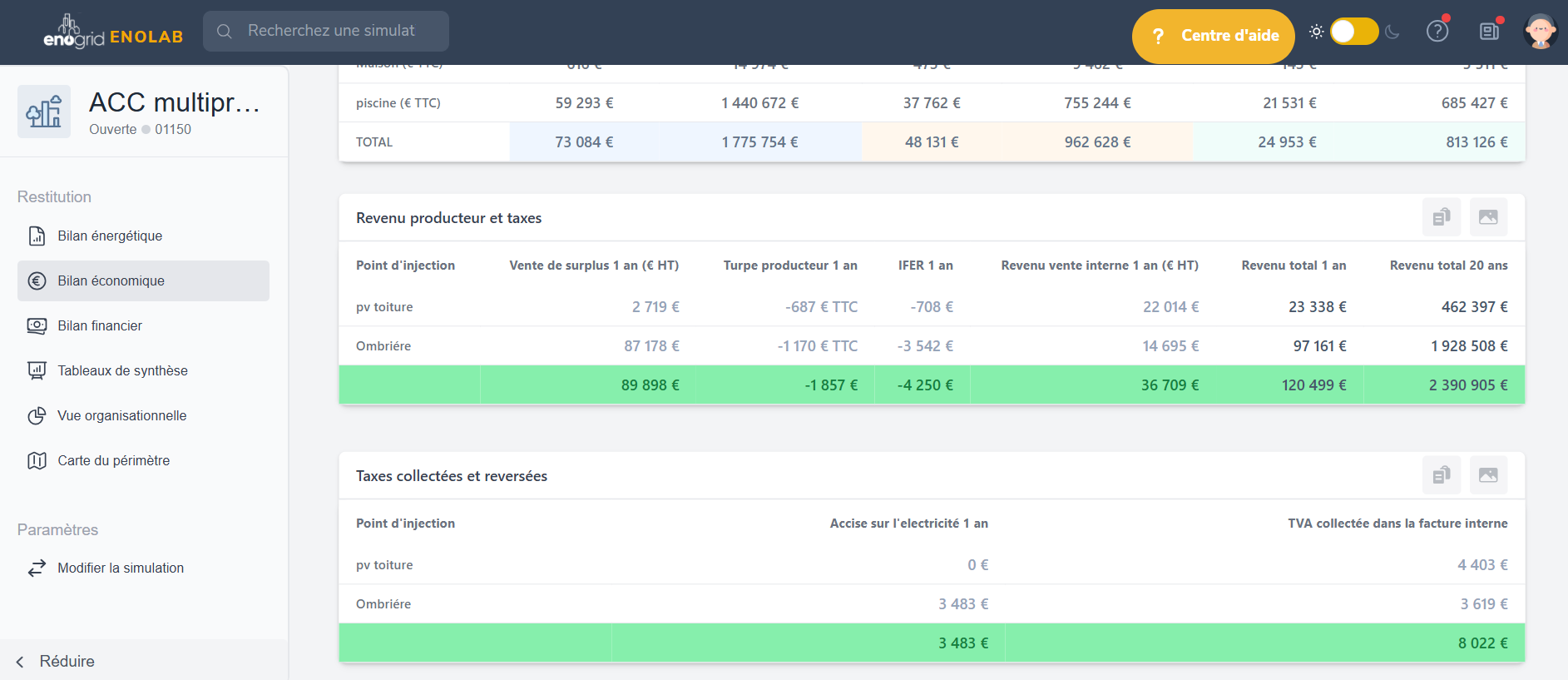Click the Centre d'aide button

coord(1213,36)
